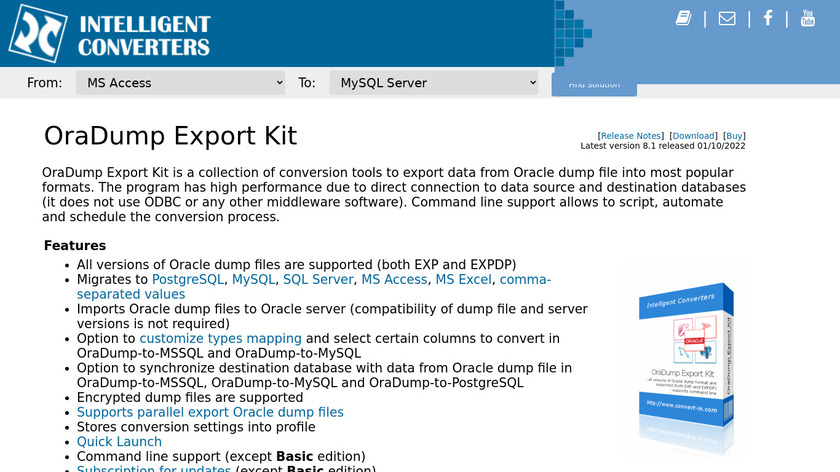
Task: Open the MS Access link in Features
Action: 394,280
